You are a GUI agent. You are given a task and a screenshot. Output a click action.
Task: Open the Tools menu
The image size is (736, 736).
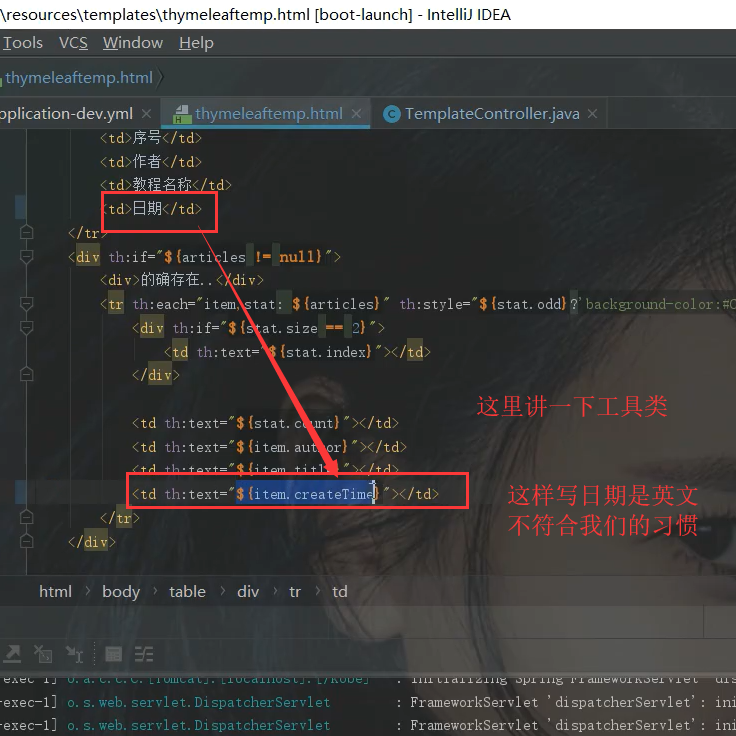[x=23, y=43]
